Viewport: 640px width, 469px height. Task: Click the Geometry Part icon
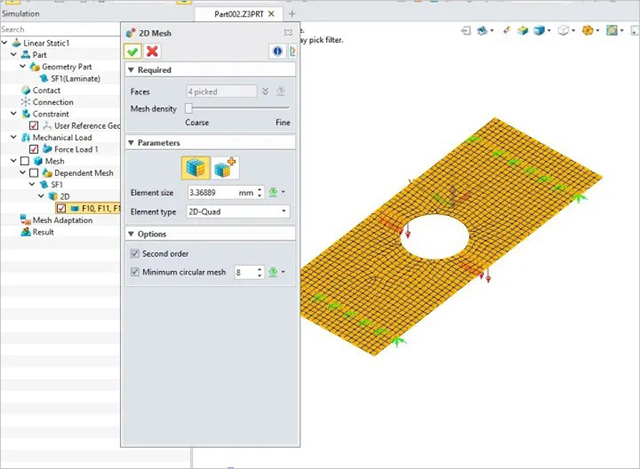(x=35, y=67)
